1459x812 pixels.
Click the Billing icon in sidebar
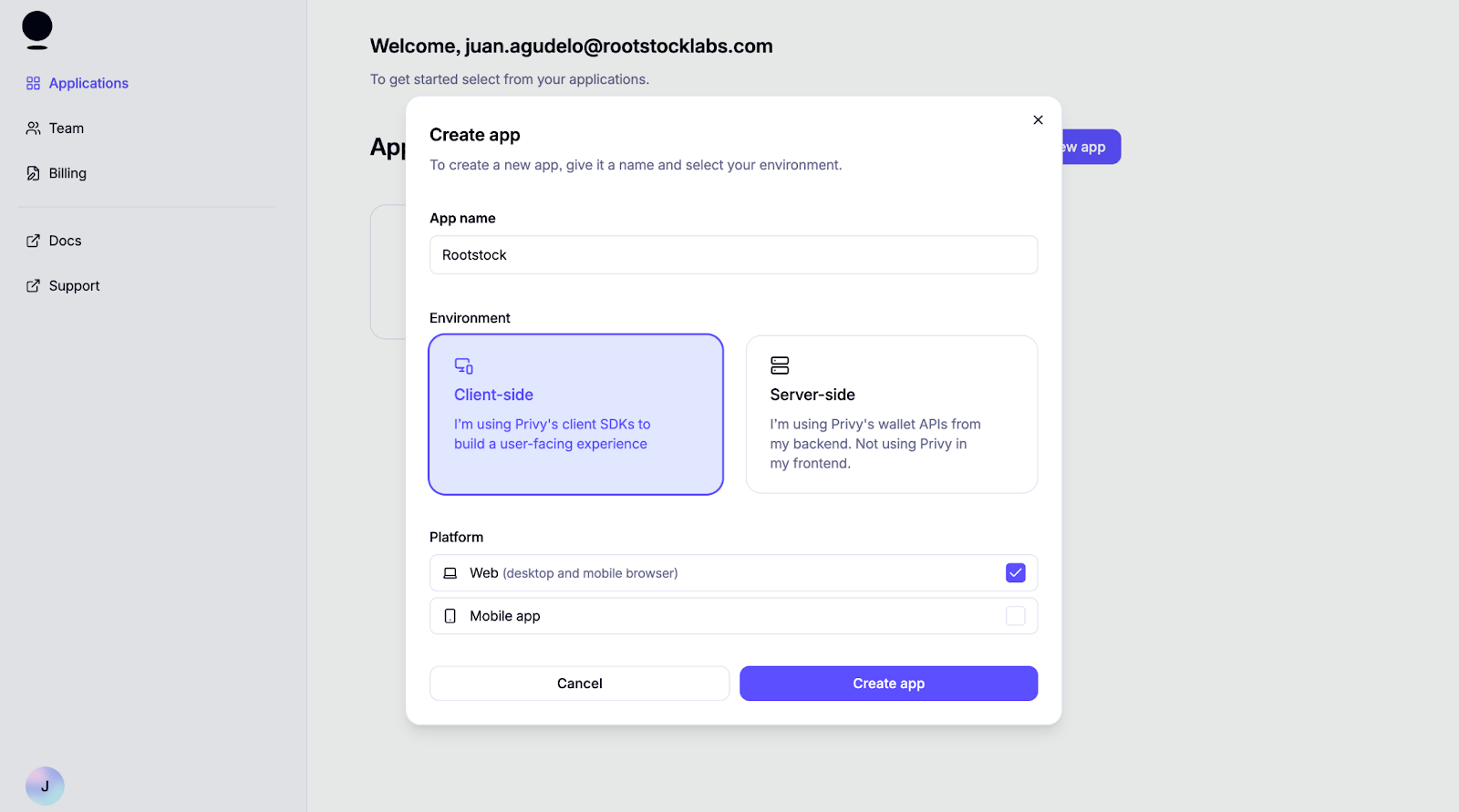point(32,172)
